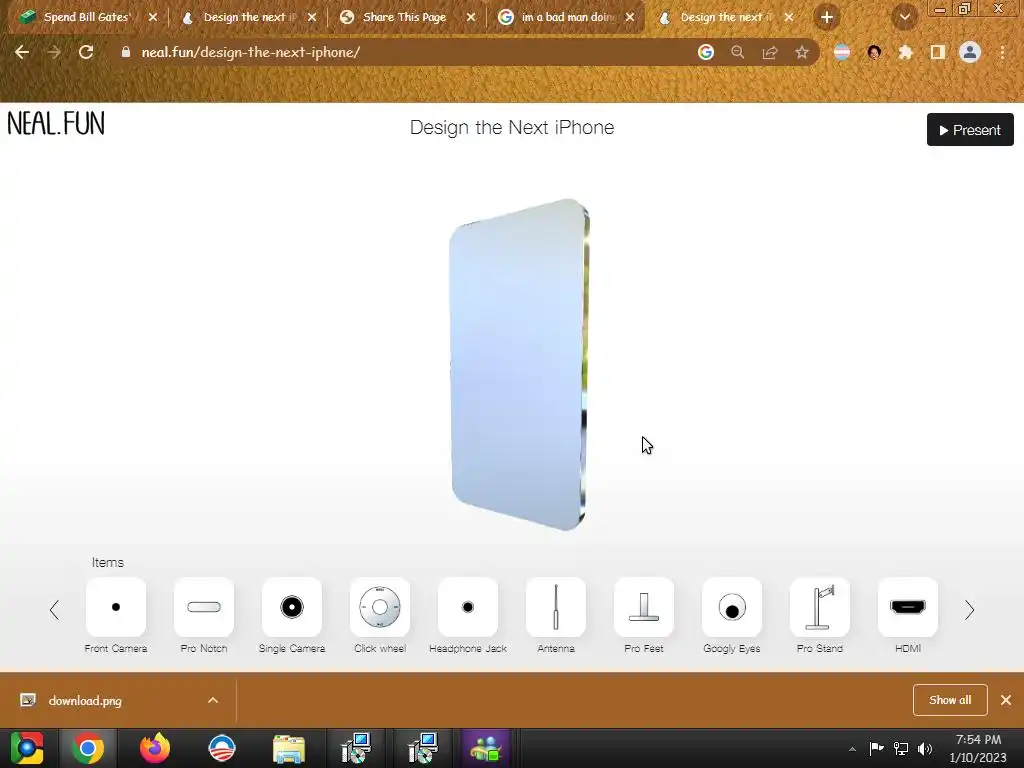Launch Firefox from the taskbar
Screen dimensions: 1024x768
tap(155, 748)
